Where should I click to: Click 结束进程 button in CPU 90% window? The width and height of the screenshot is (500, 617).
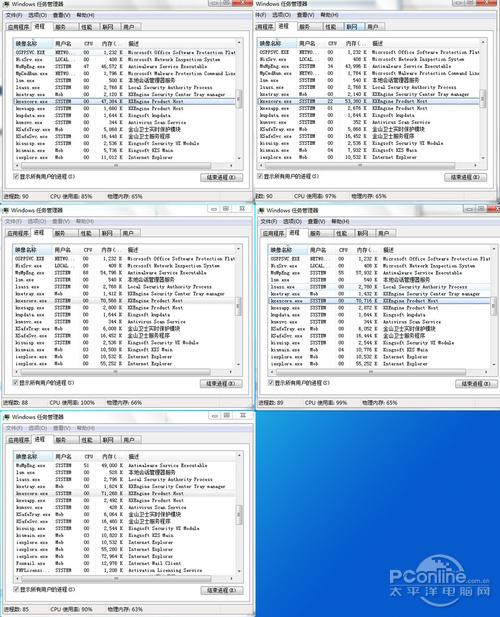point(222,590)
